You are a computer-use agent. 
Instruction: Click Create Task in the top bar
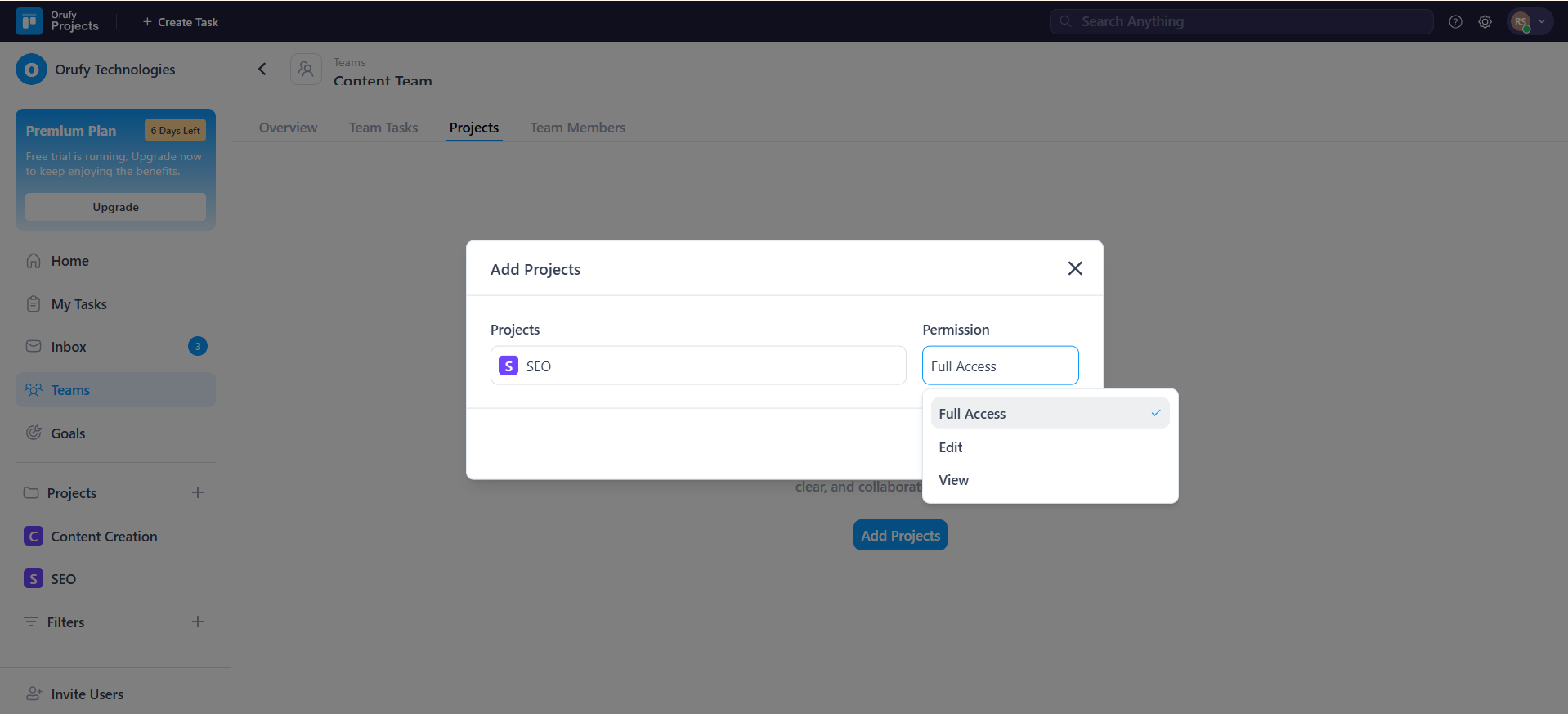[x=181, y=22]
